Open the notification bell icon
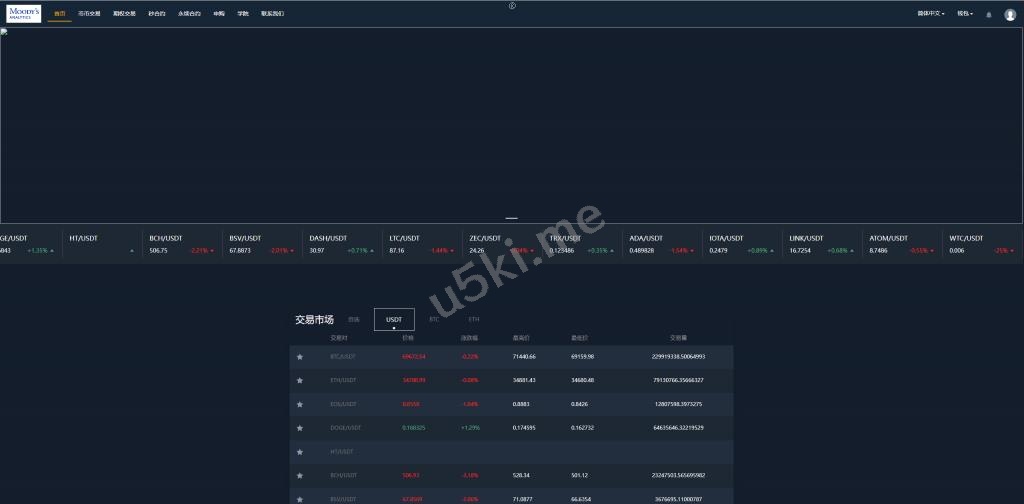The height and width of the screenshot is (504, 1024). coord(989,15)
